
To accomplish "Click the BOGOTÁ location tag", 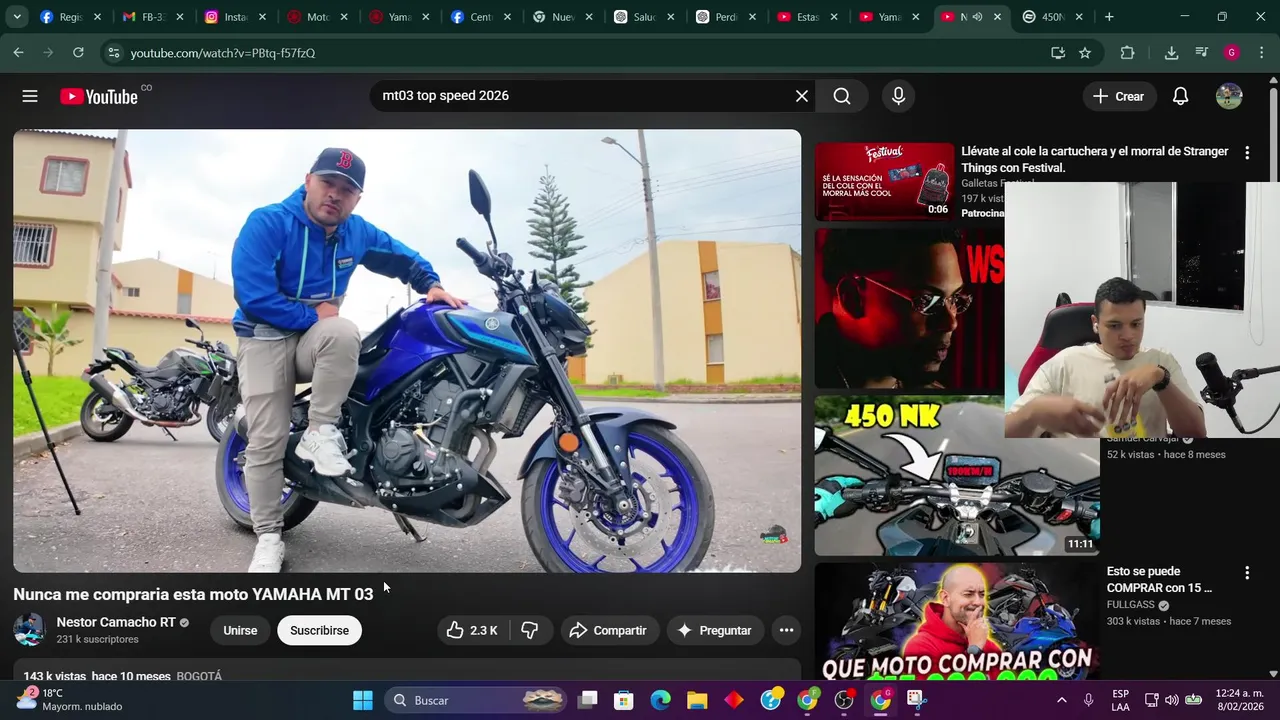I will [199, 676].
